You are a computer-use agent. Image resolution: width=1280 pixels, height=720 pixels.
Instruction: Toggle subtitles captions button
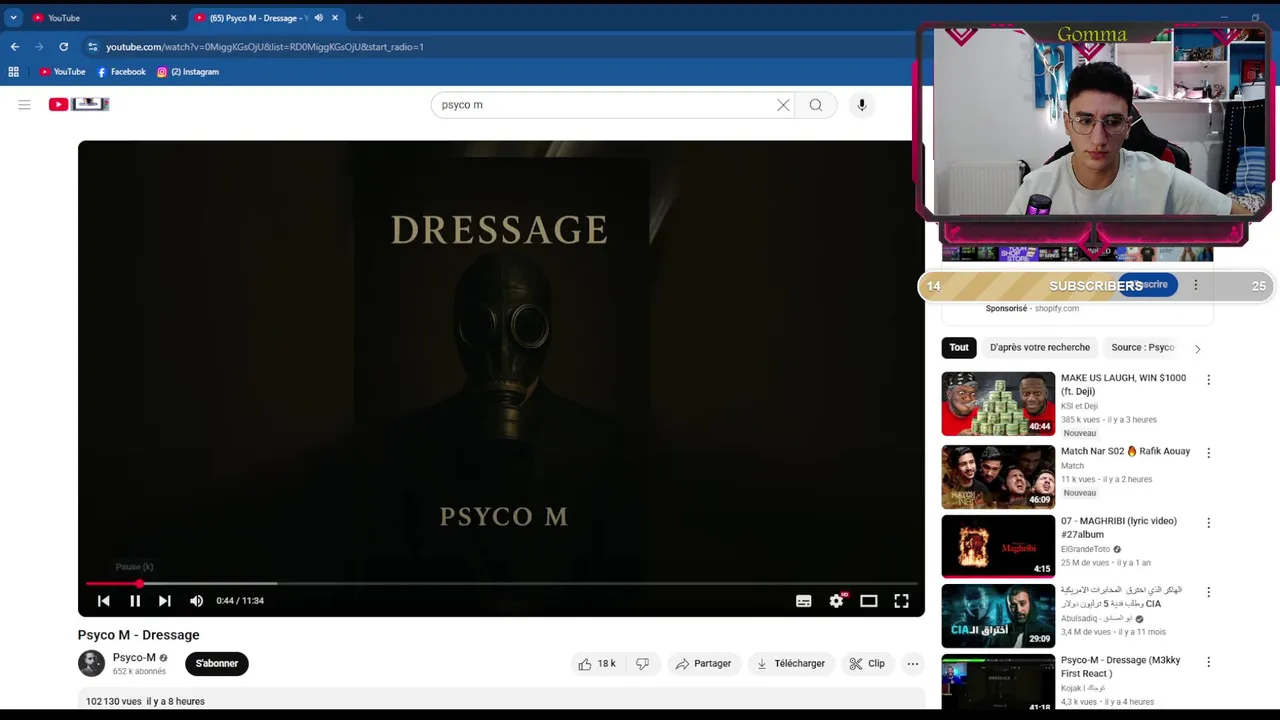803,601
